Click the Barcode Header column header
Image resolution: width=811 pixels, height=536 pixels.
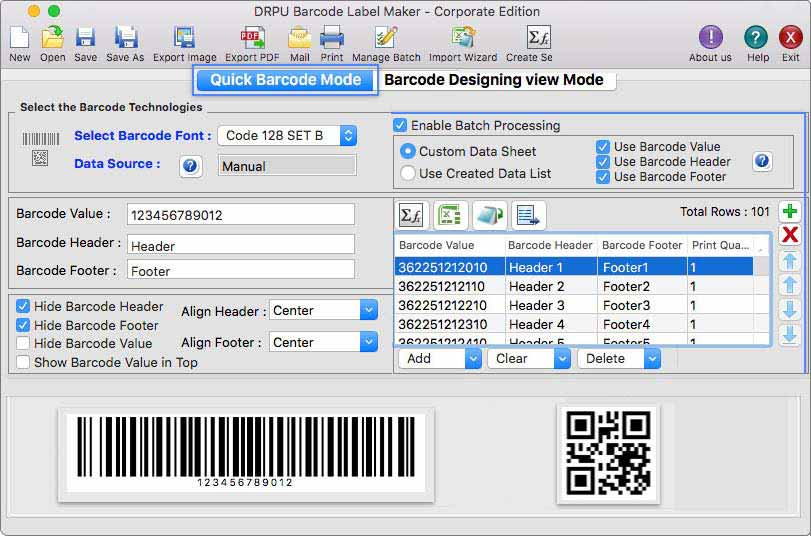tap(550, 245)
